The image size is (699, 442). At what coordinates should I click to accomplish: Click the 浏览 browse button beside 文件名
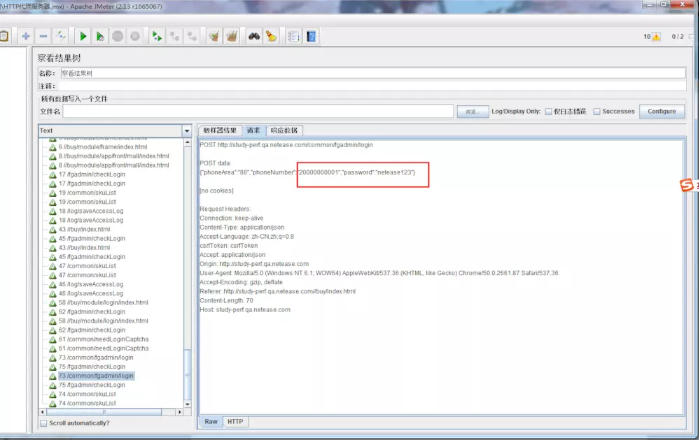[x=472, y=112]
